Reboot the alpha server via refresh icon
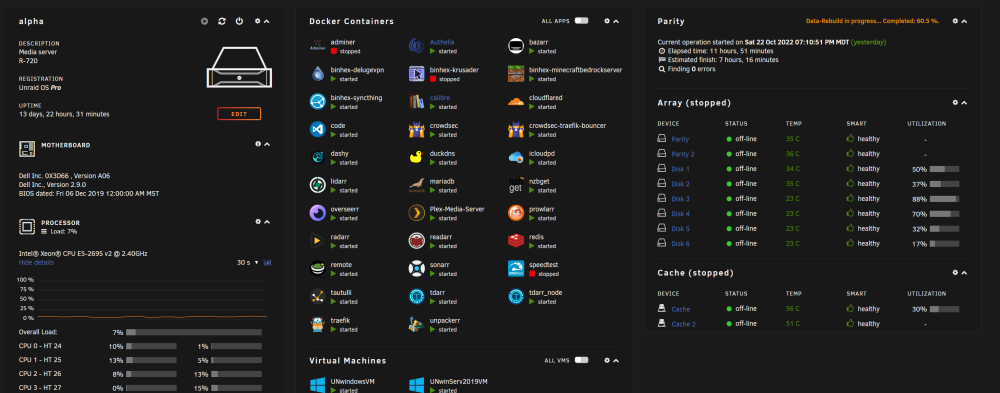The image size is (1000, 393). pyautogui.click(x=221, y=21)
